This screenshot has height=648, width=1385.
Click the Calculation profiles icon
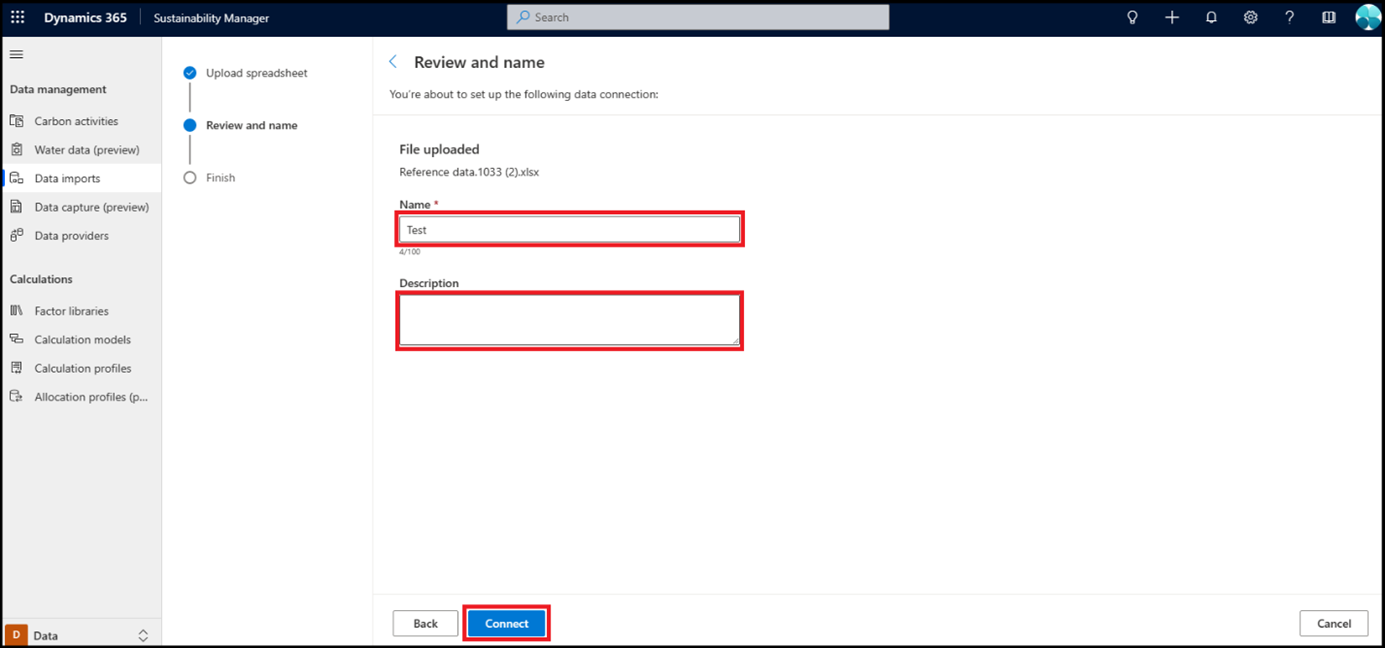pyautogui.click(x=16, y=368)
